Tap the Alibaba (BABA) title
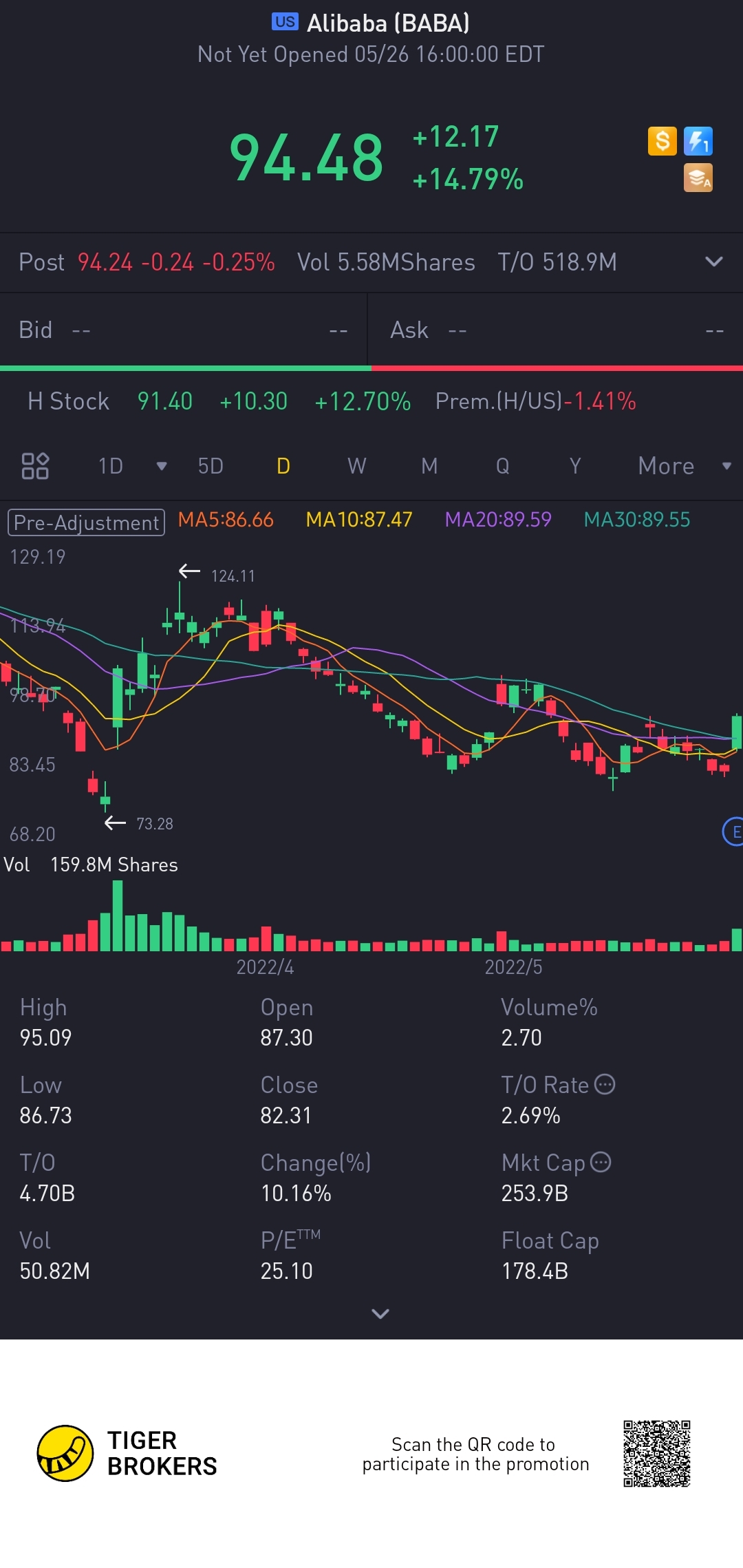 388,23
